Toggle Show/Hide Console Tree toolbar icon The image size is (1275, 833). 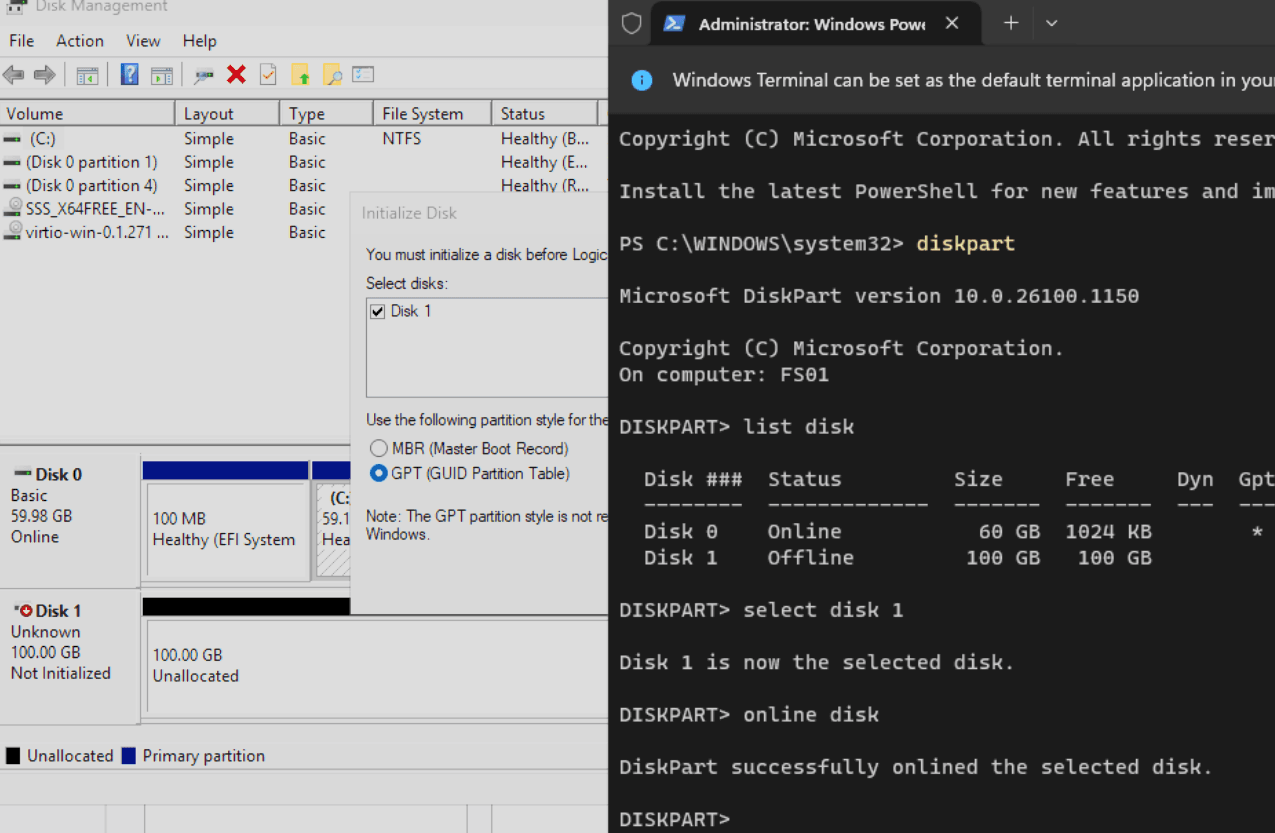[87, 75]
